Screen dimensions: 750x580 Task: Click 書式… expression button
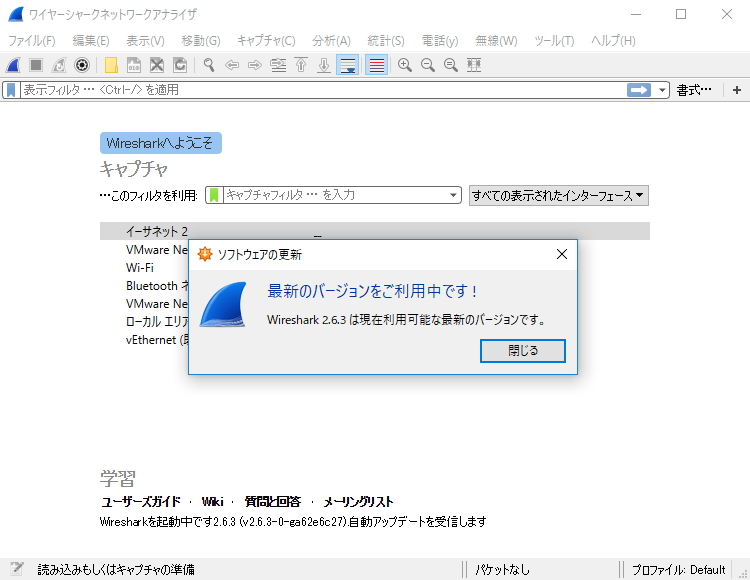pyautogui.click(x=694, y=90)
